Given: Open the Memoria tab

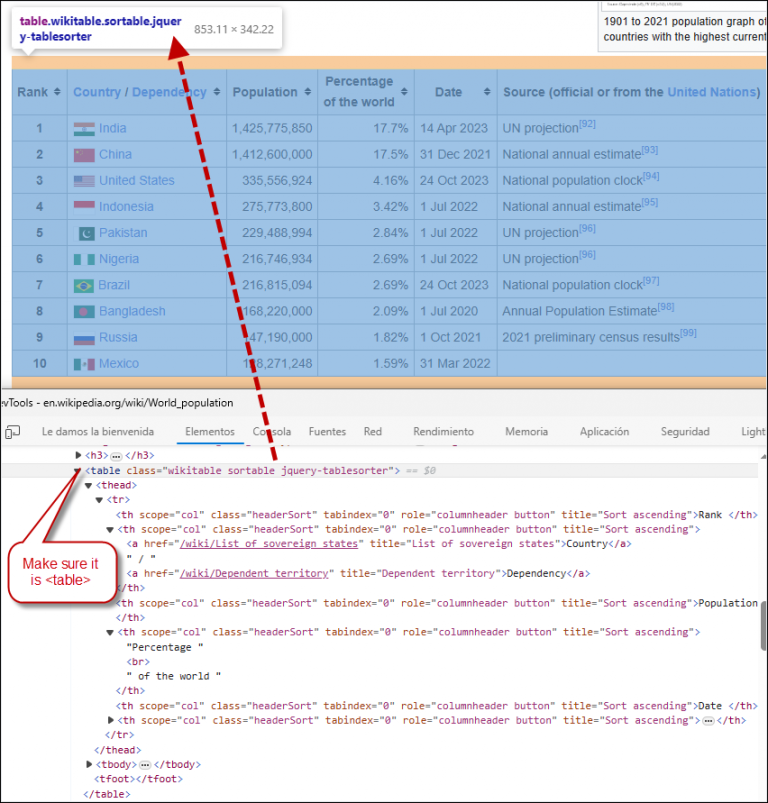Looking at the screenshot, I should pyautogui.click(x=526, y=432).
